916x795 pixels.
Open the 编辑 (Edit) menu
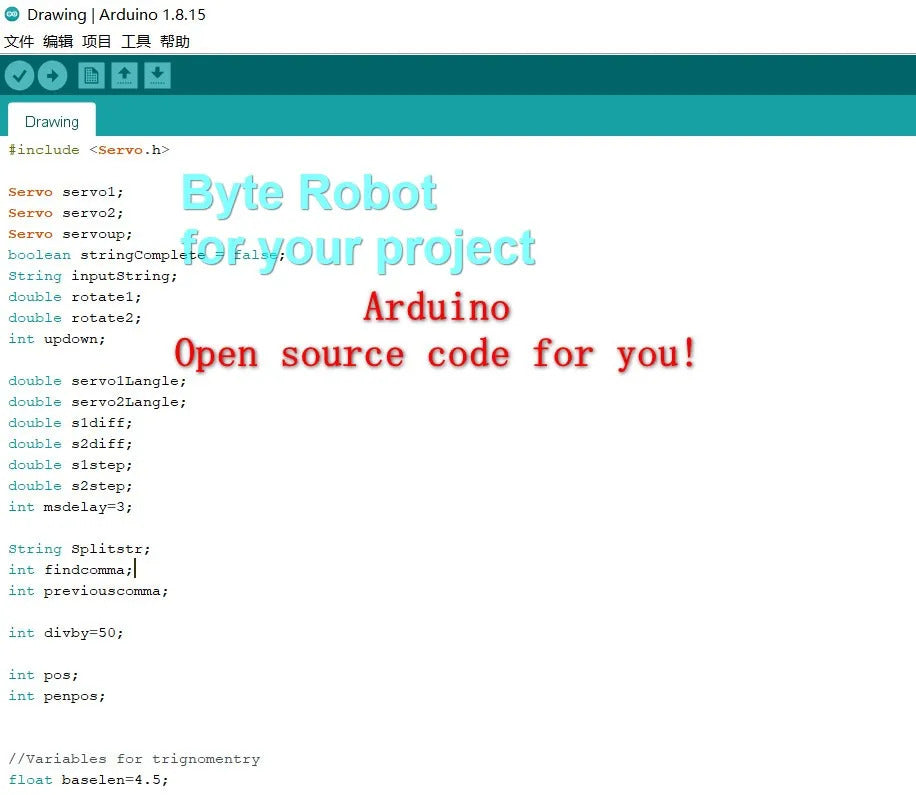tap(58, 42)
